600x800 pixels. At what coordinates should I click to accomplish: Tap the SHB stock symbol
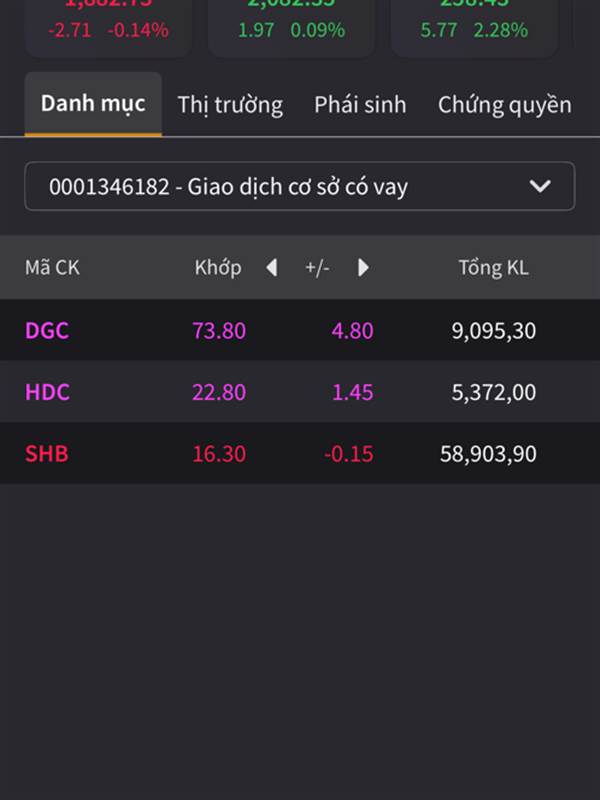[x=47, y=454]
